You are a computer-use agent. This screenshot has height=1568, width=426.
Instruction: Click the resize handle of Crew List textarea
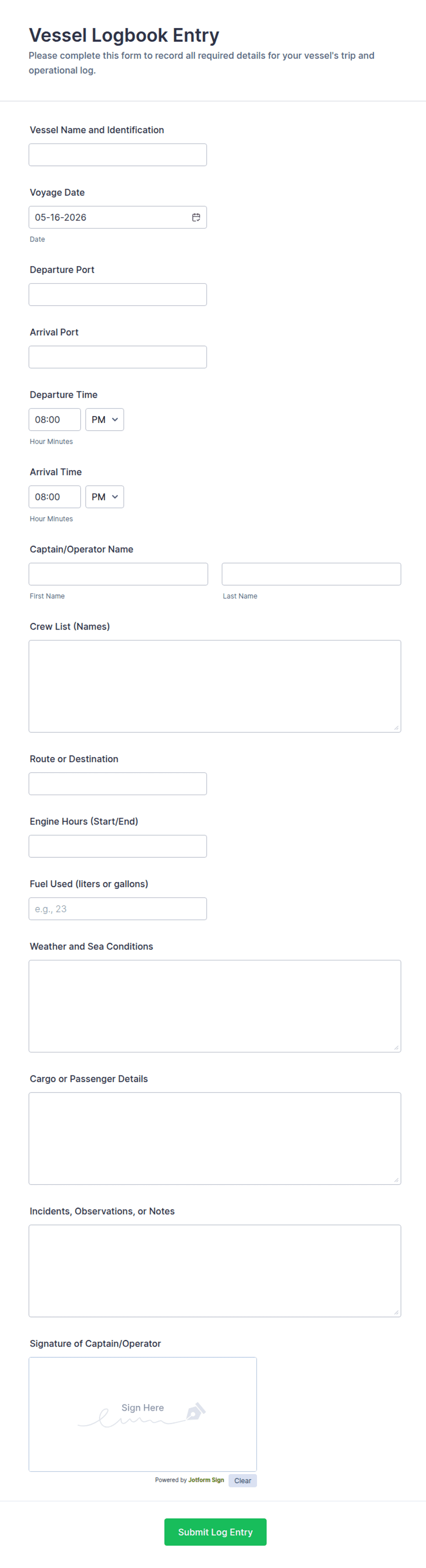coord(396,727)
